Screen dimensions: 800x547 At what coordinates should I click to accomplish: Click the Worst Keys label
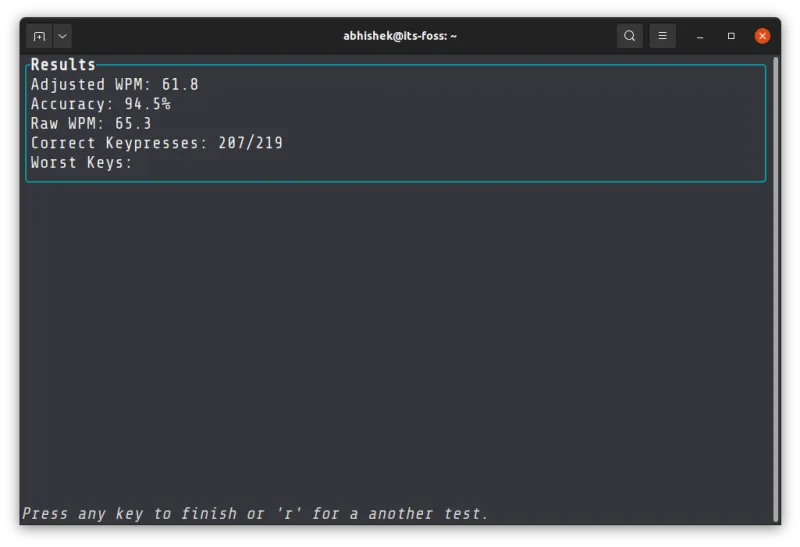tap(81, 163)
